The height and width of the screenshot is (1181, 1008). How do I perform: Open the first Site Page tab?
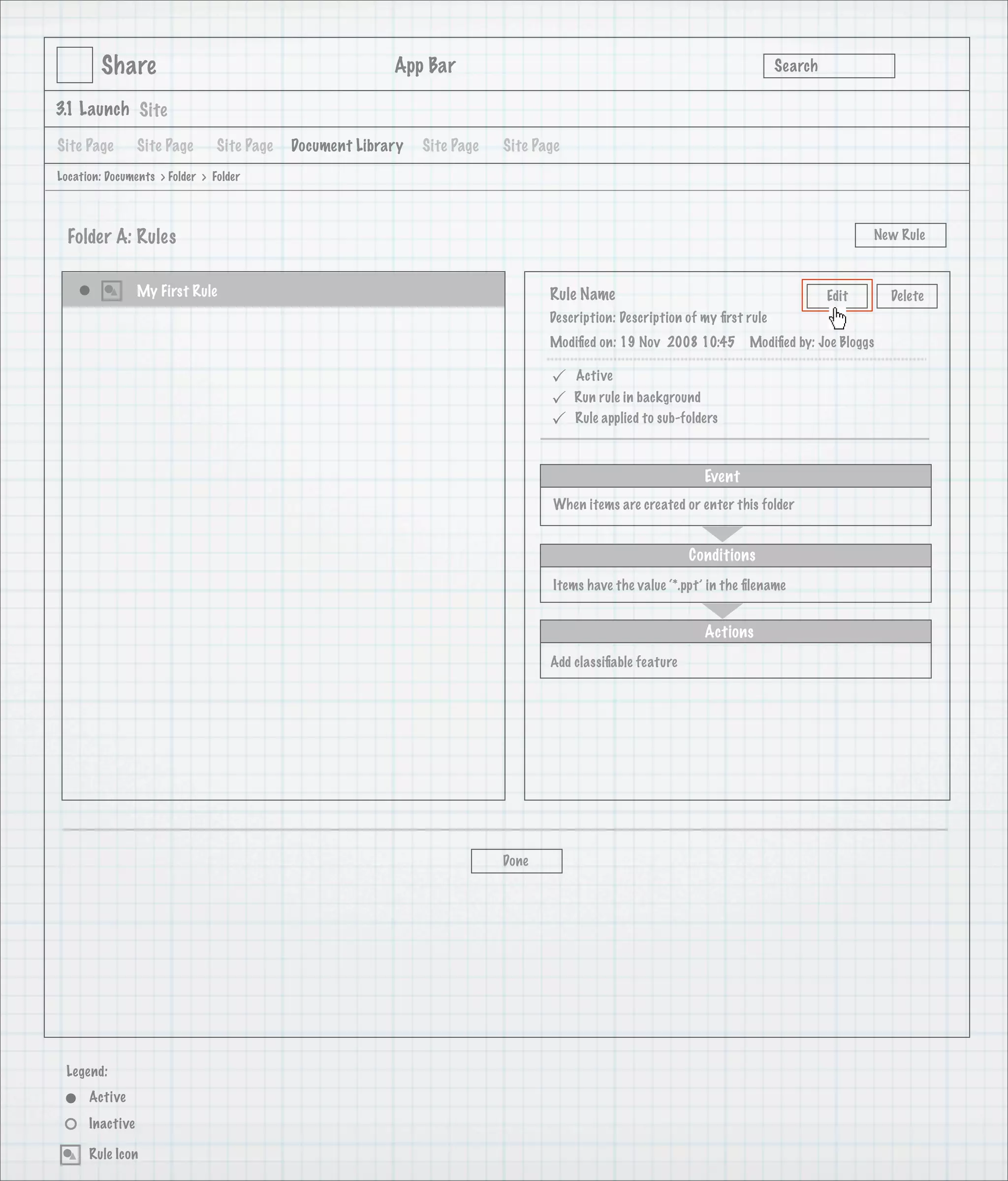click(86, 146)
